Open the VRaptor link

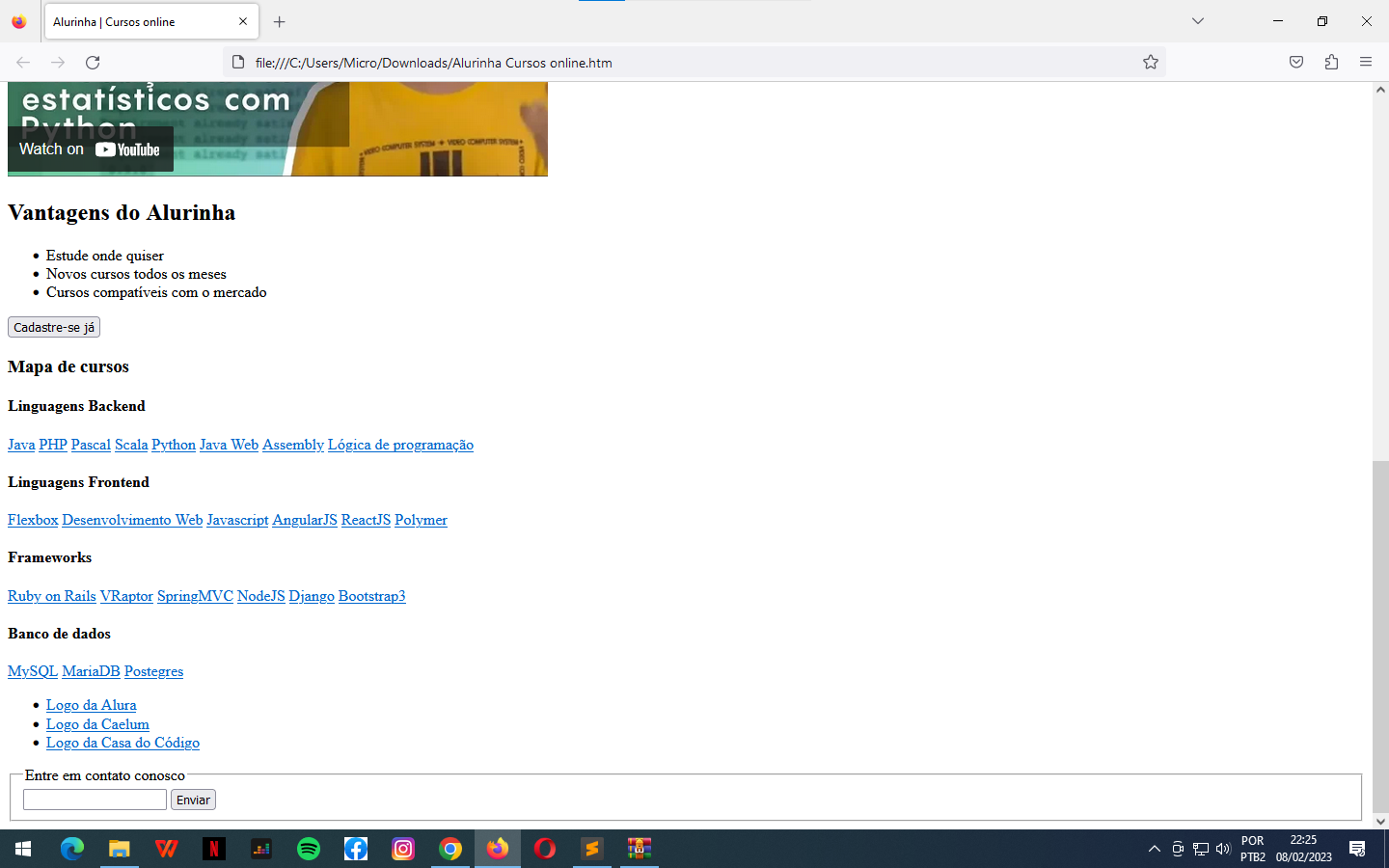tap(126, 596)
